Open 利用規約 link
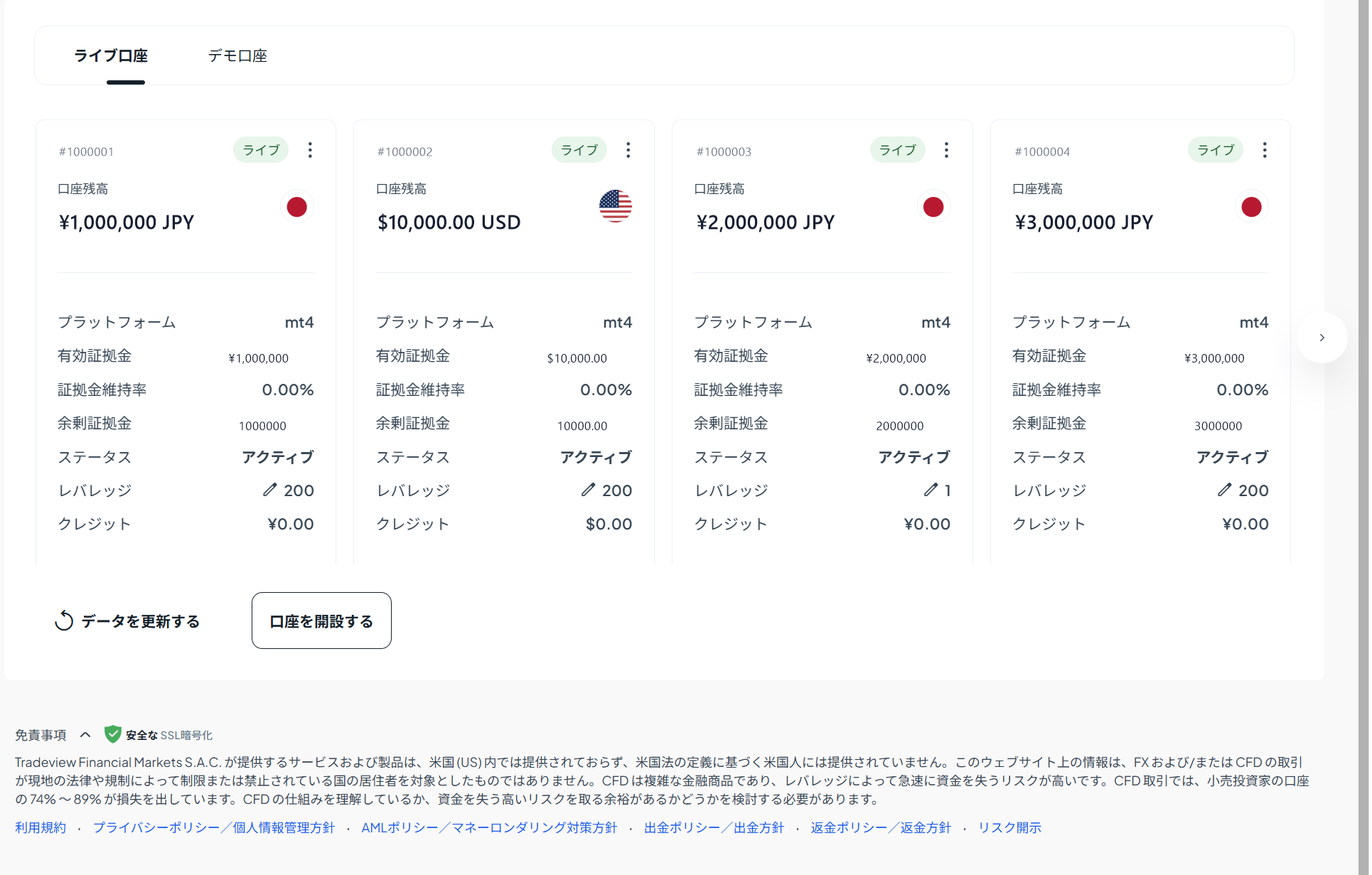The height and width of the screenshot is (875, 1372). (41, 827)
